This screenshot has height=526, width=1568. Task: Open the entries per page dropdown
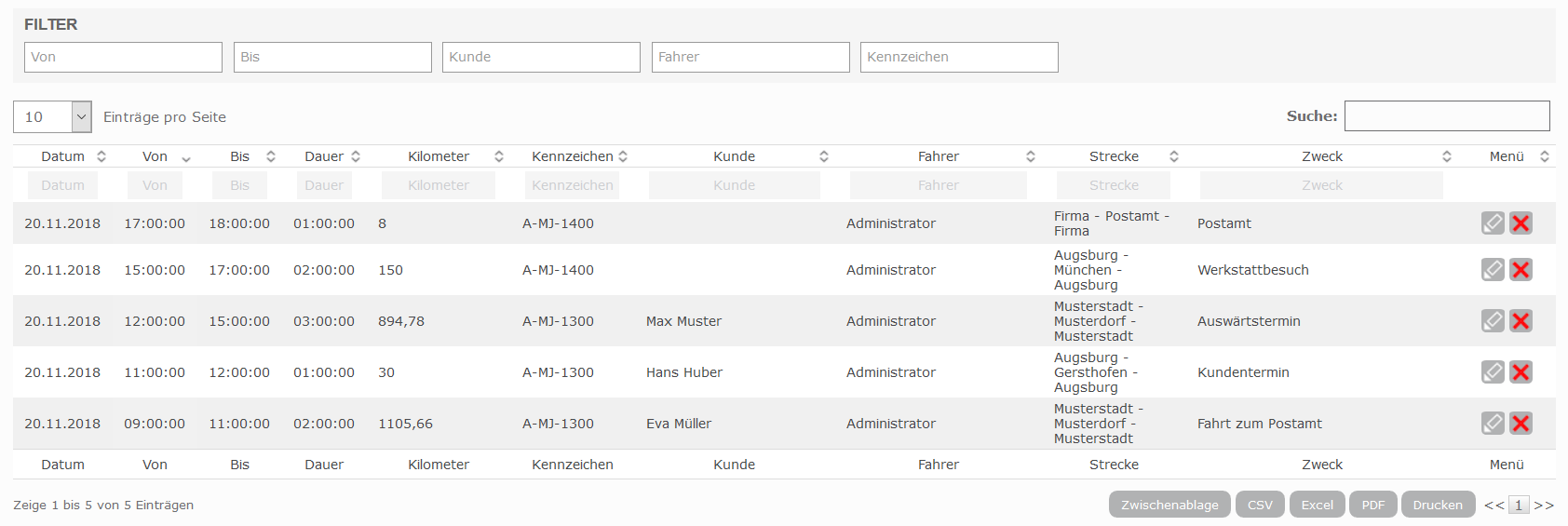(52, 117)
